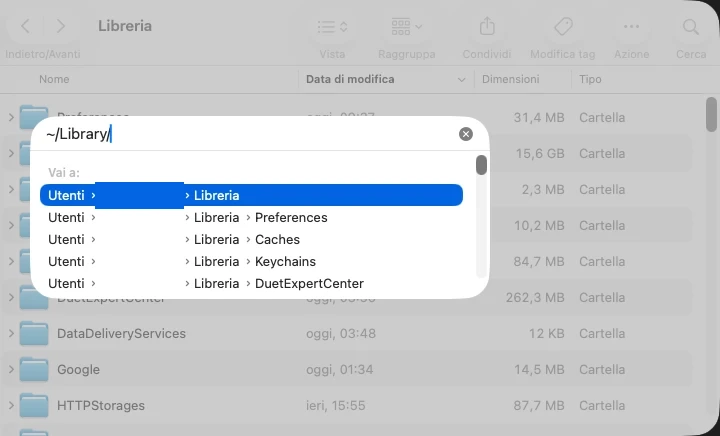Viewport: 720px width, 436px height.
Task: Select the DataDeliveryServices folder icon
Action: tap(34, 333)
